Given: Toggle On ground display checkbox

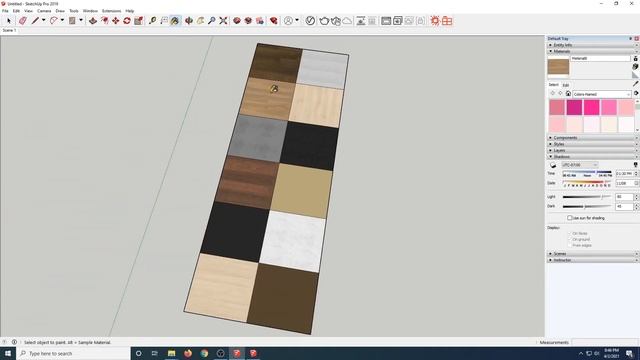Looking at the screenshot, I should 569,240.
